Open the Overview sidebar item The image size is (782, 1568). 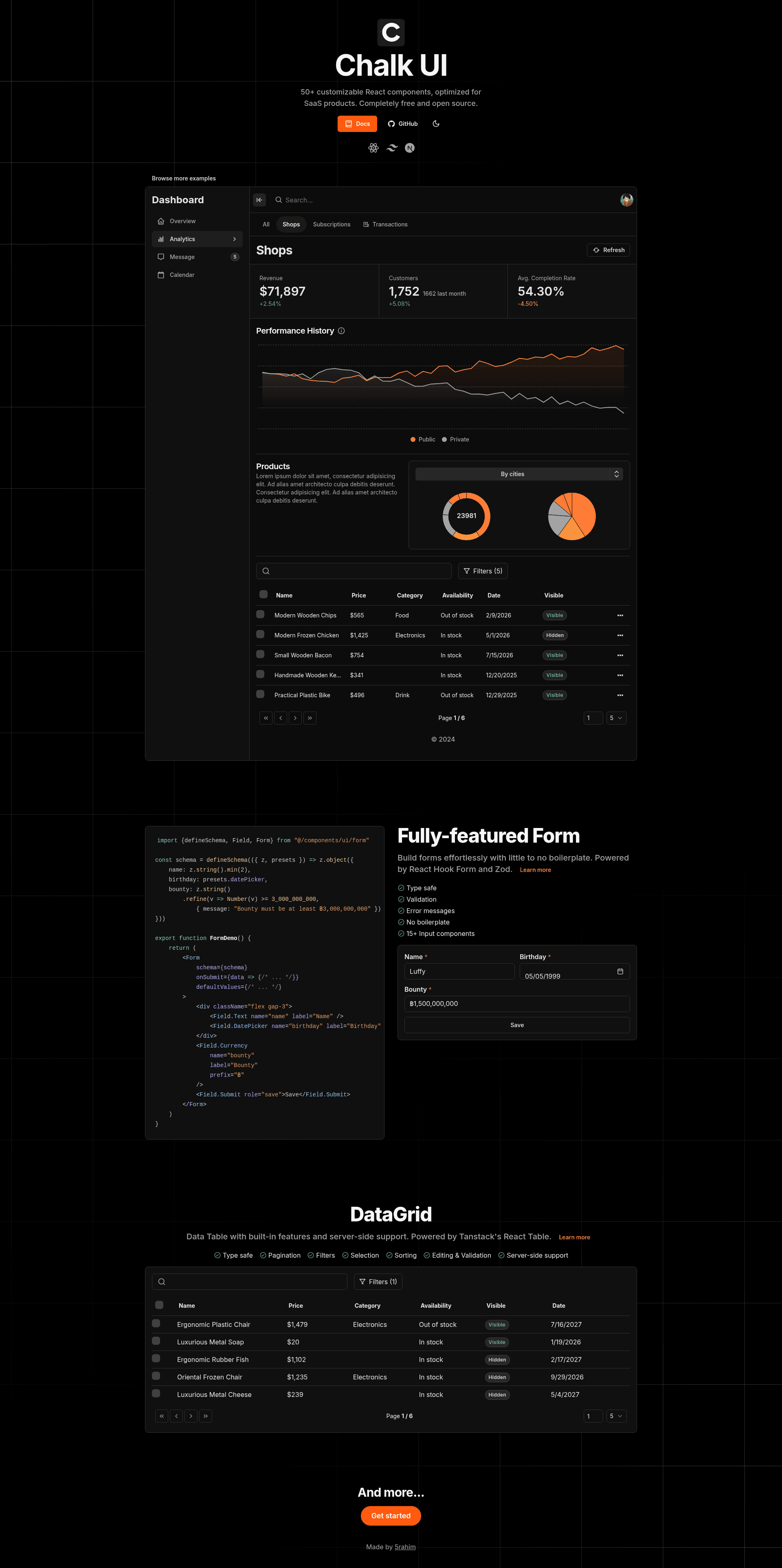coord(197,221)
